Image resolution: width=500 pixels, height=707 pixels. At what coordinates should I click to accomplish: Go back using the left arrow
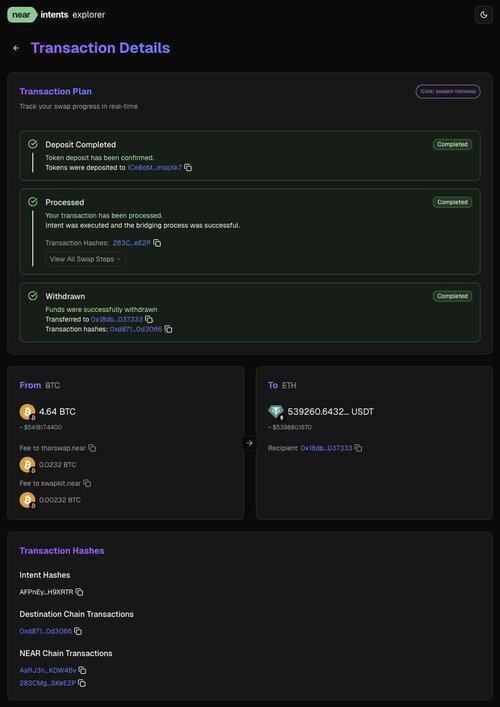click(16, 48)
